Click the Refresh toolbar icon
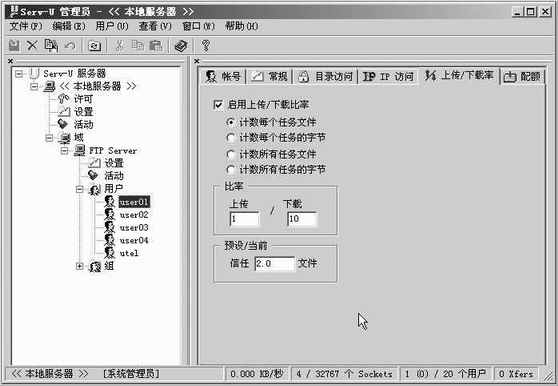 click(95, 46)
